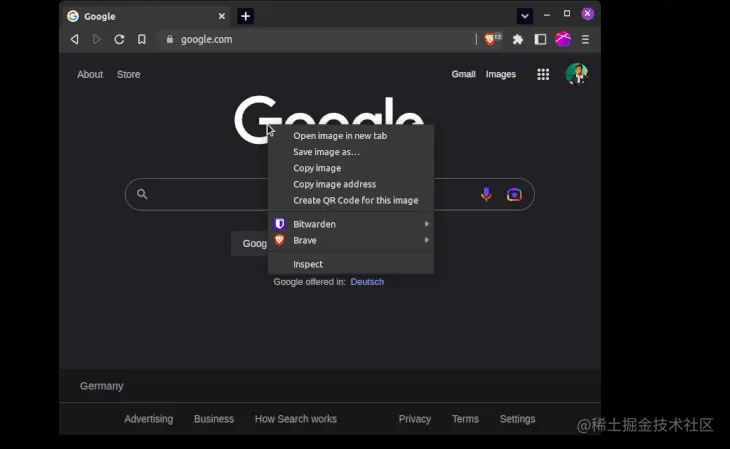Switch to the Google tab
The image size is (730, 449).
(147, 16)
